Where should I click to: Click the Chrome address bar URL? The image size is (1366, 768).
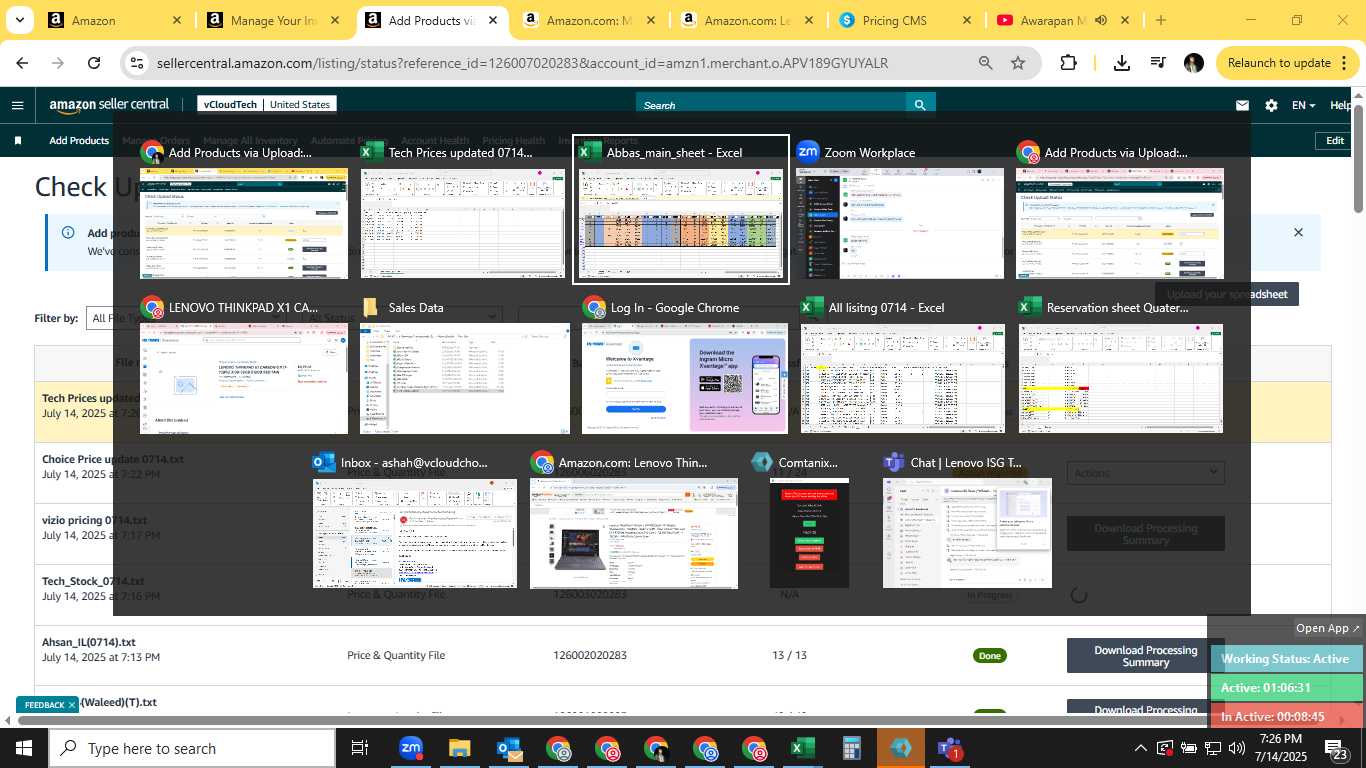click(522, 63)
